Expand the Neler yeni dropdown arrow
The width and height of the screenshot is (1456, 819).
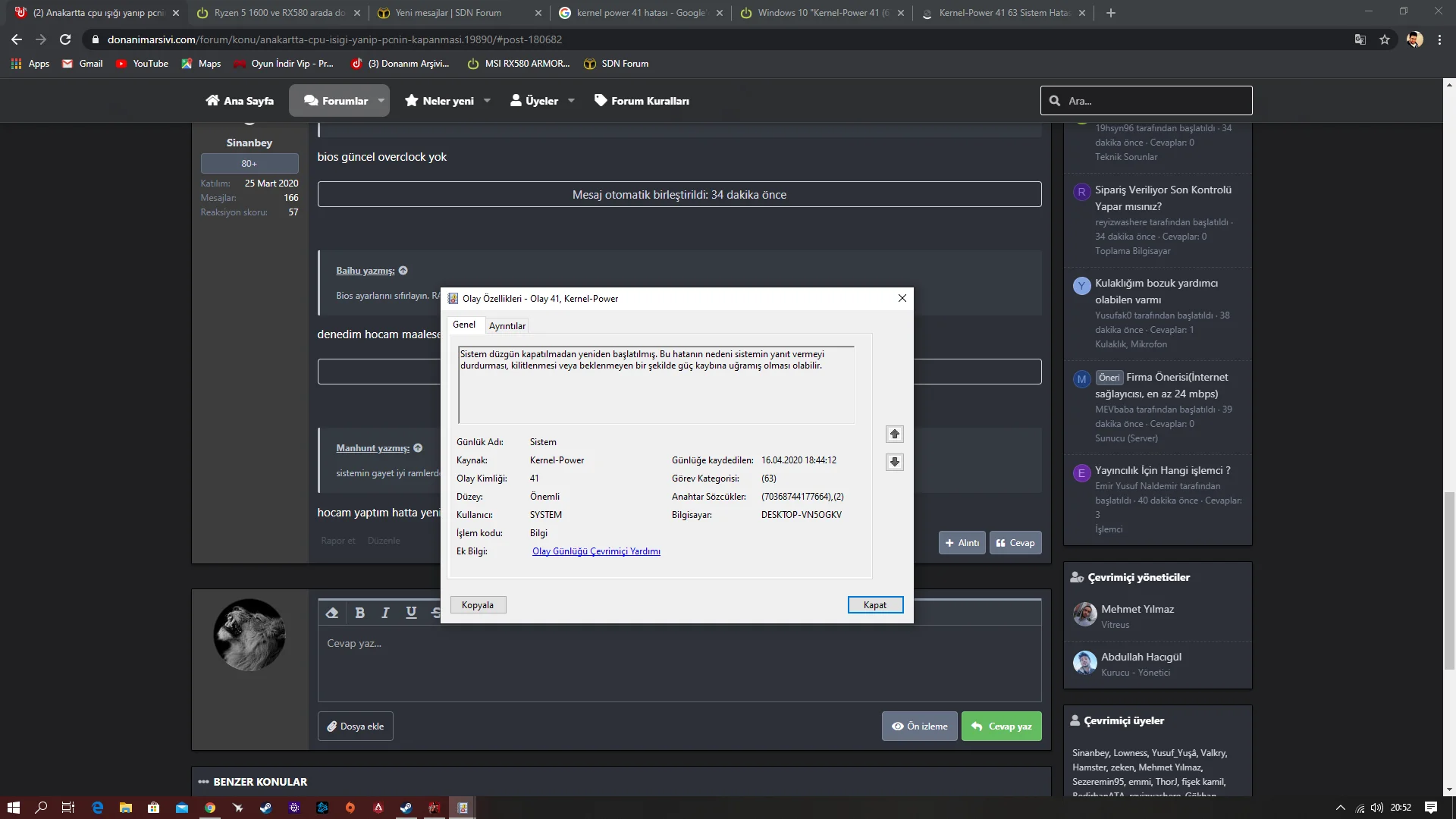click(x=487, y=100)
